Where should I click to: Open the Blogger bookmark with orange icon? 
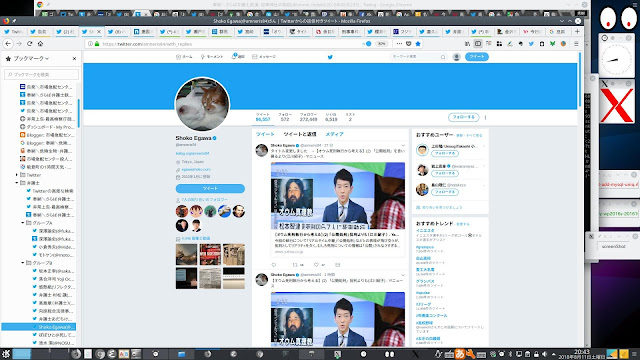pos(47,135)
